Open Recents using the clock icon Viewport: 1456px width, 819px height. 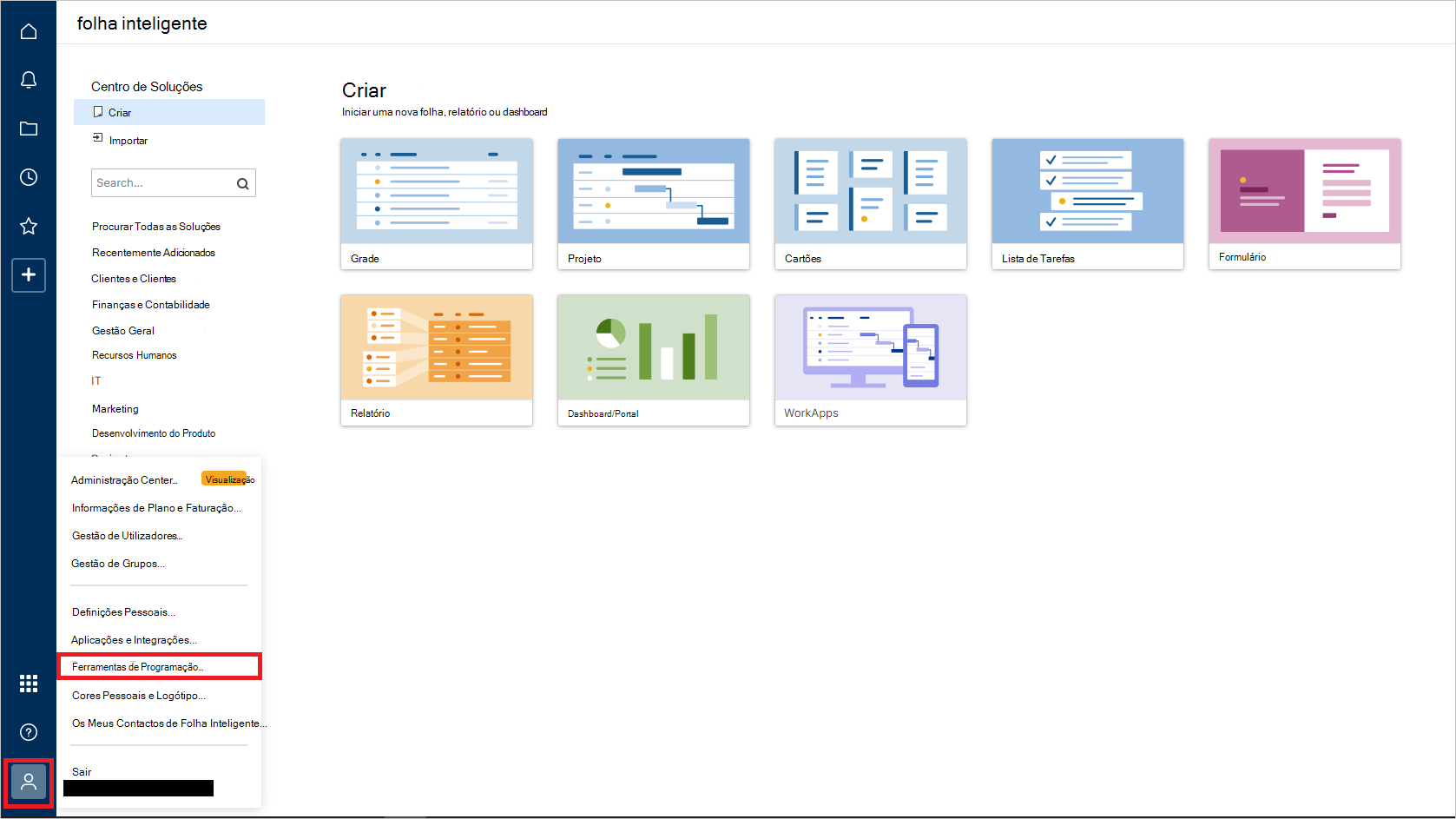coord(29,176)
